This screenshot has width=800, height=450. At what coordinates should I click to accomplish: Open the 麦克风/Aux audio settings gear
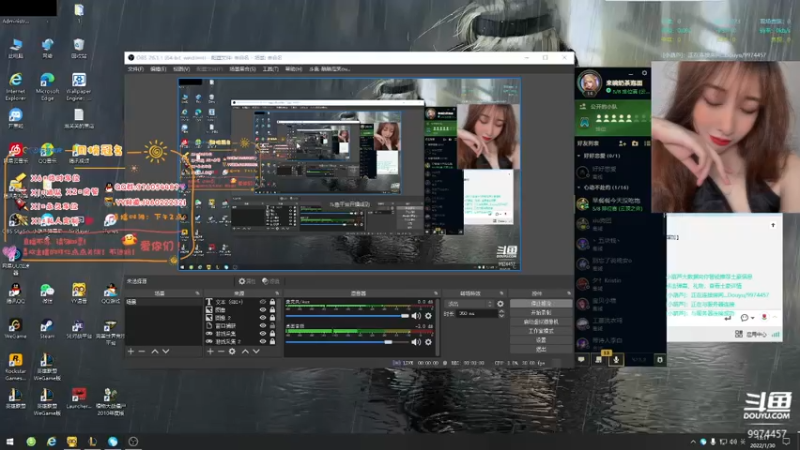[x=429, y=316]
